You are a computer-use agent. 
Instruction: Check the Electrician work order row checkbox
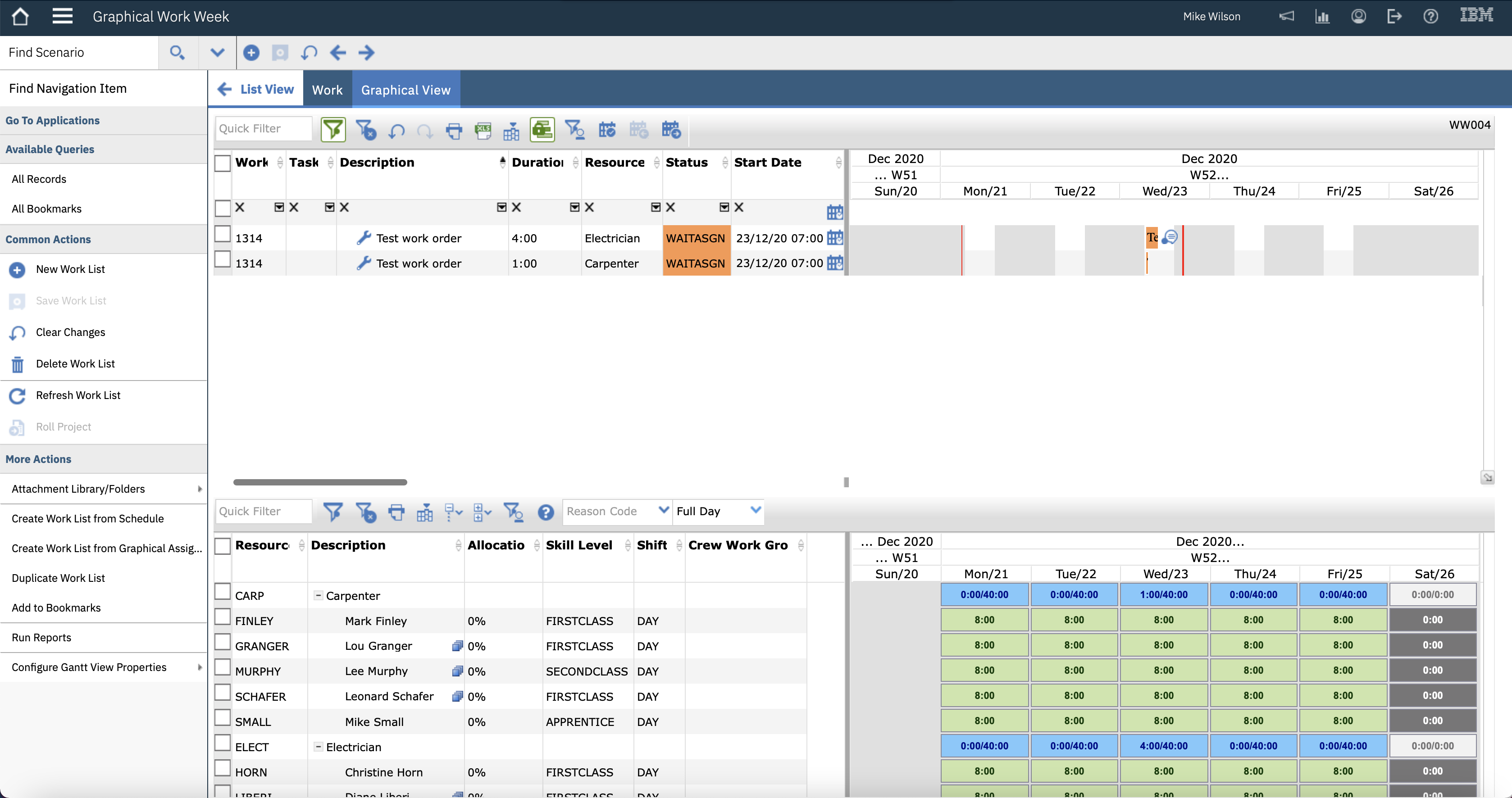coord(223,235)
